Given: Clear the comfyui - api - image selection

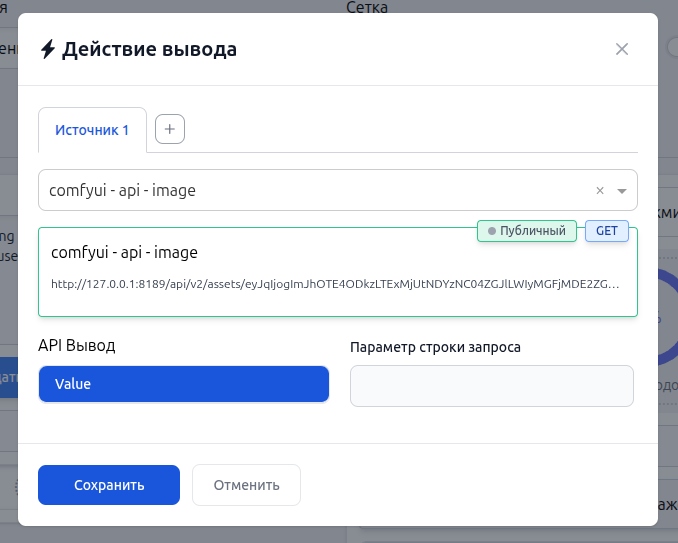Looking at the screenshot, I should click(600, 191).
